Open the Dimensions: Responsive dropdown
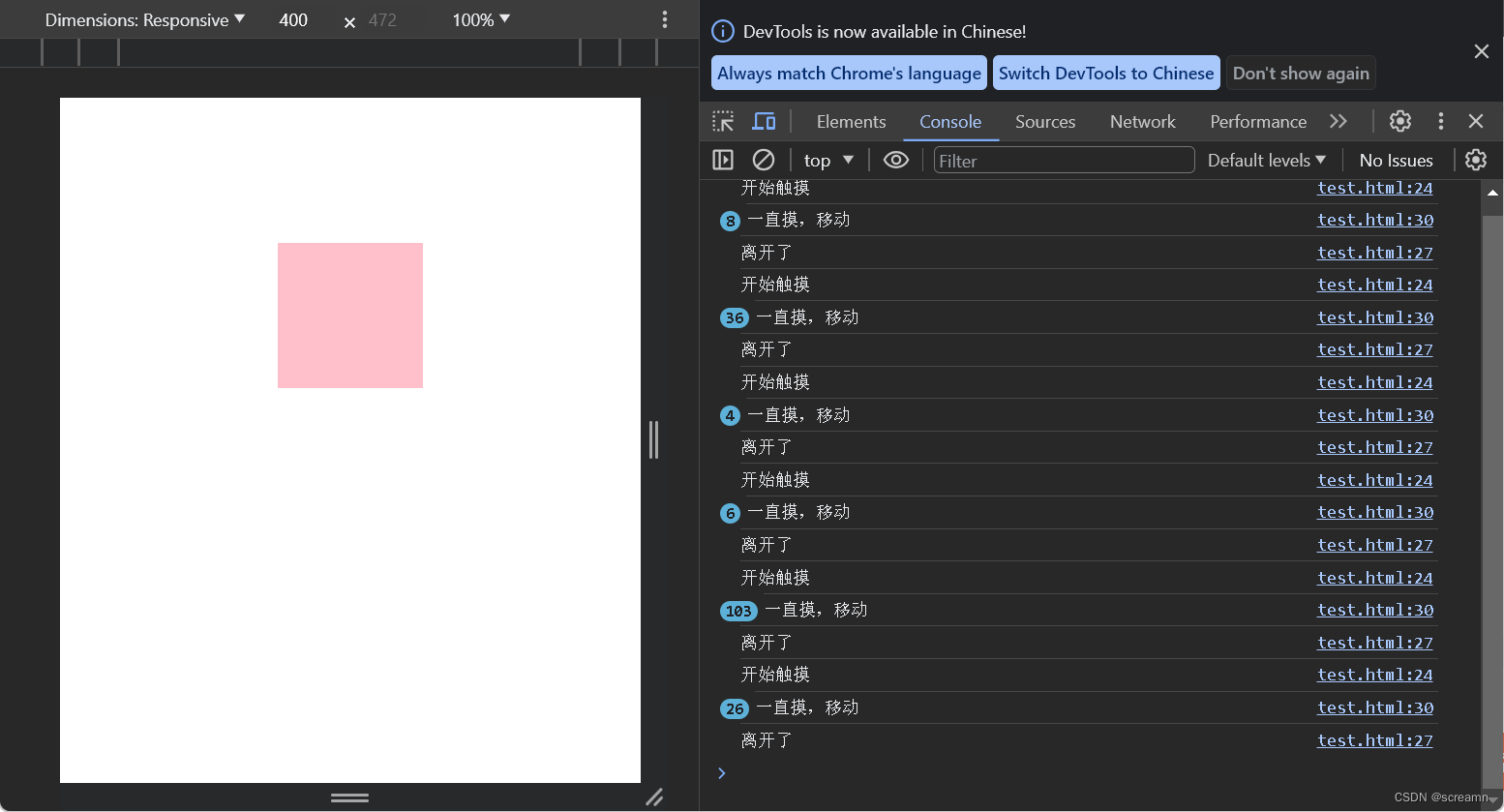This screenshot has height=812, width=1504. tap(144, 19)
